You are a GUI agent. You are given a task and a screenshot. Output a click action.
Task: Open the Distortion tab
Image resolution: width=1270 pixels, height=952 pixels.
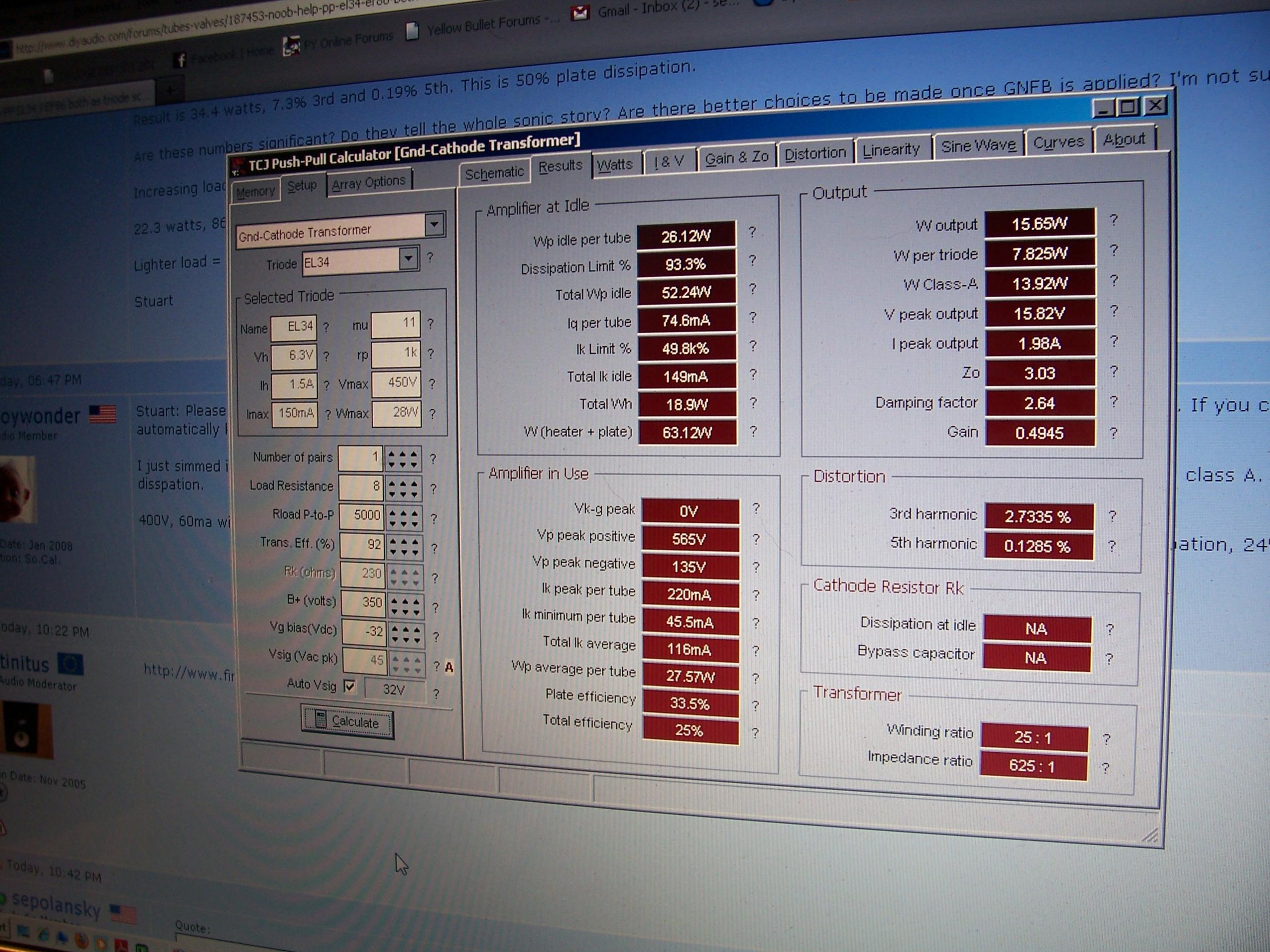click(815, 153)
